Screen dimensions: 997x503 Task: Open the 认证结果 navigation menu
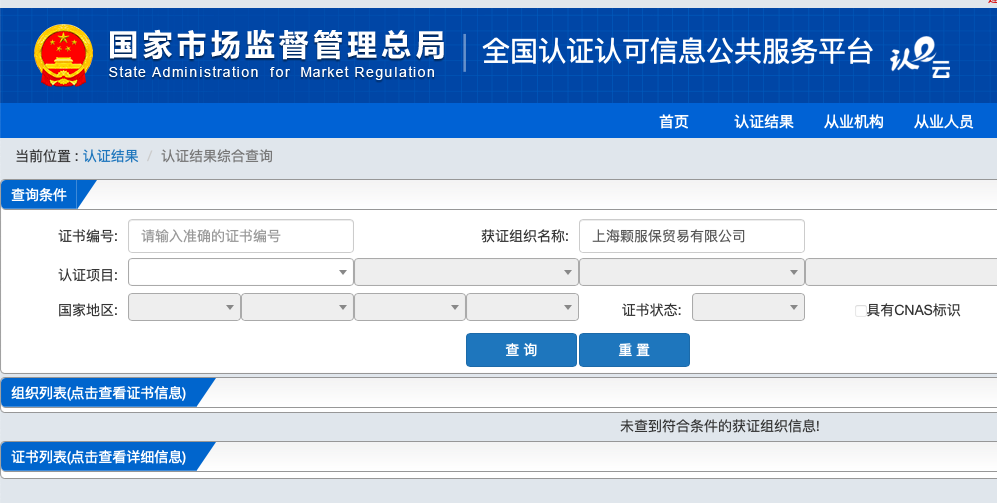(764, 121)
